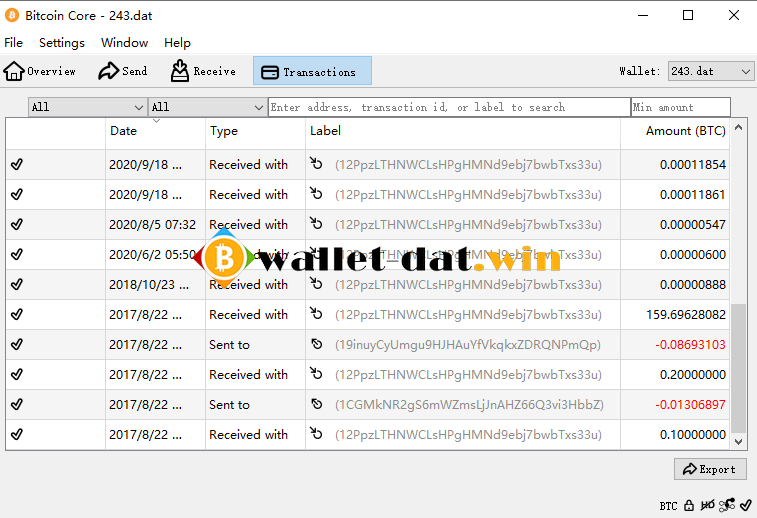Click confirmed checkmark on 0.00000547 row
The image size is (757, 518).
tap(17, 224)
